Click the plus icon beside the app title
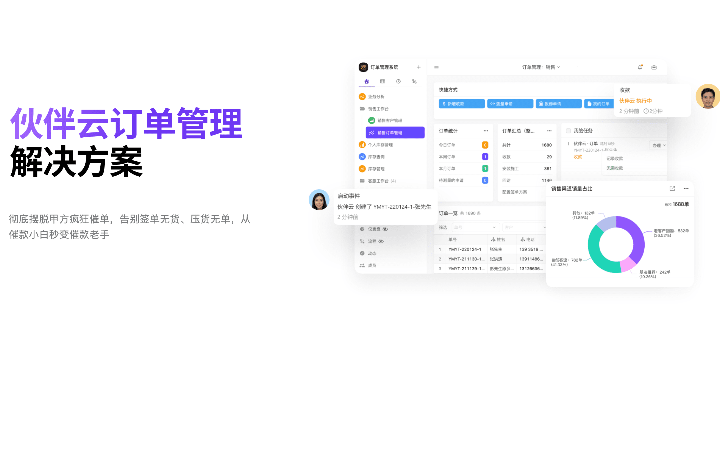The width and height of the screenshot is (720, 450). [418, 67]
